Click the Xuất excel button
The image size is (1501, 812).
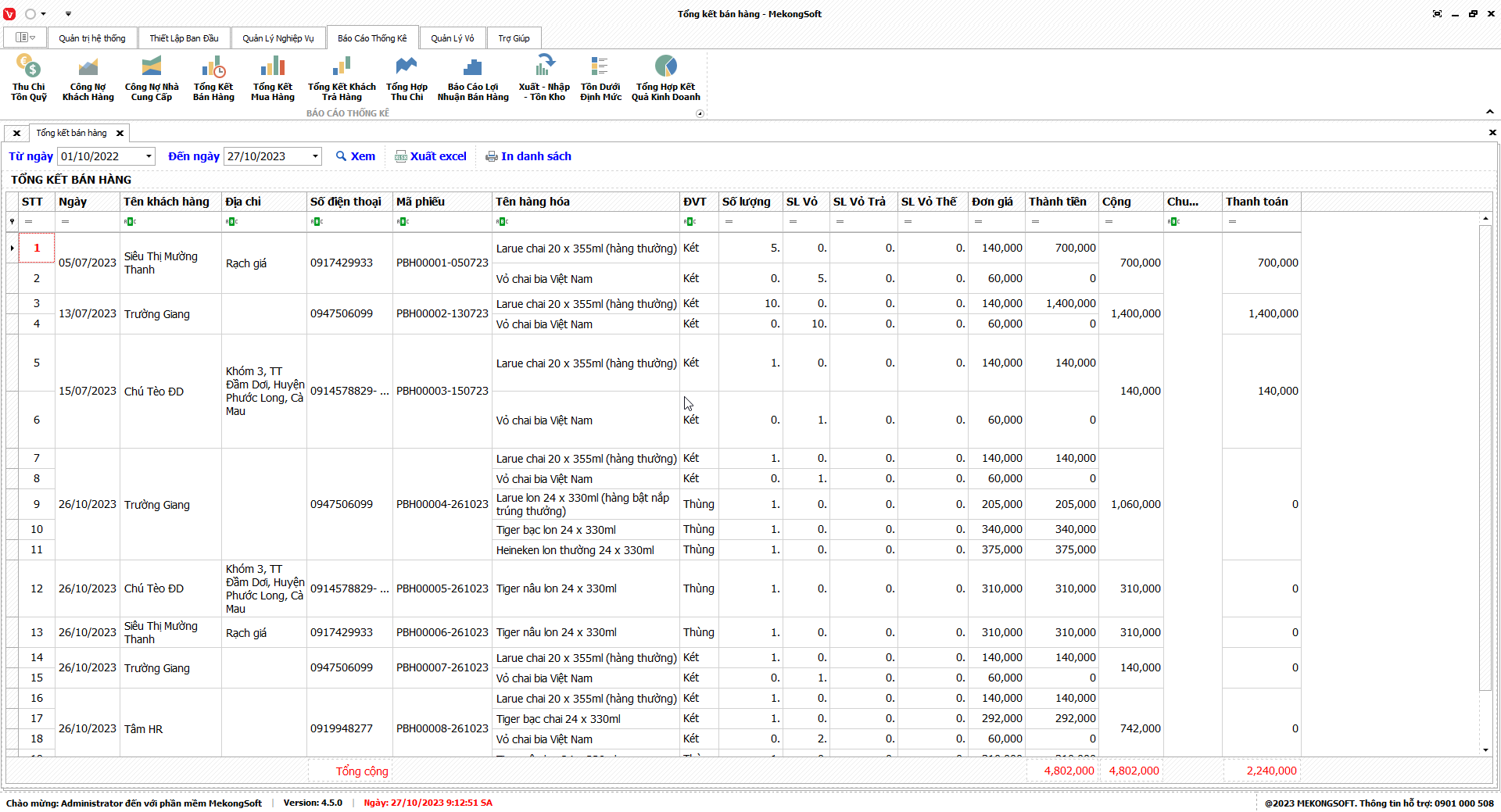[x=431, y=156]
